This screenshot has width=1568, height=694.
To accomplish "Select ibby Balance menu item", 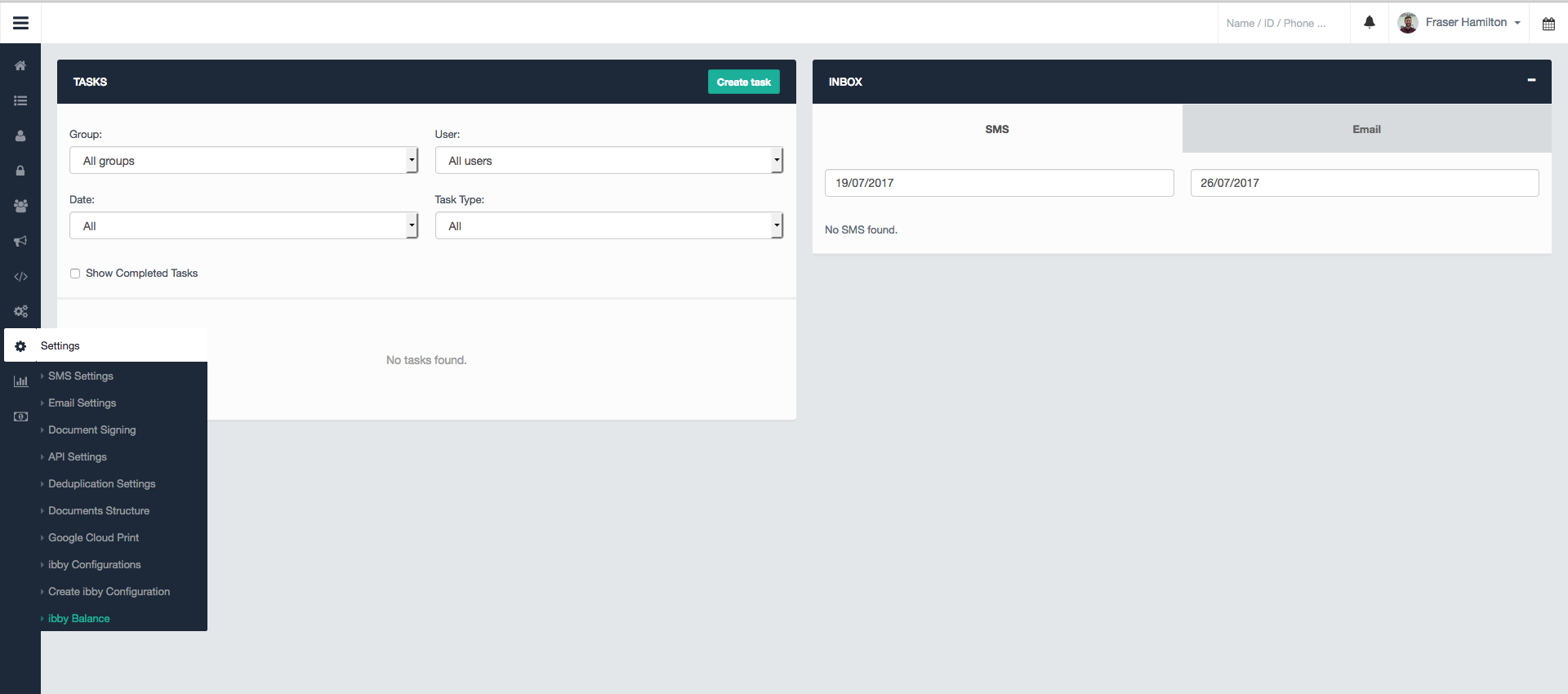I will tap(79, 619).
